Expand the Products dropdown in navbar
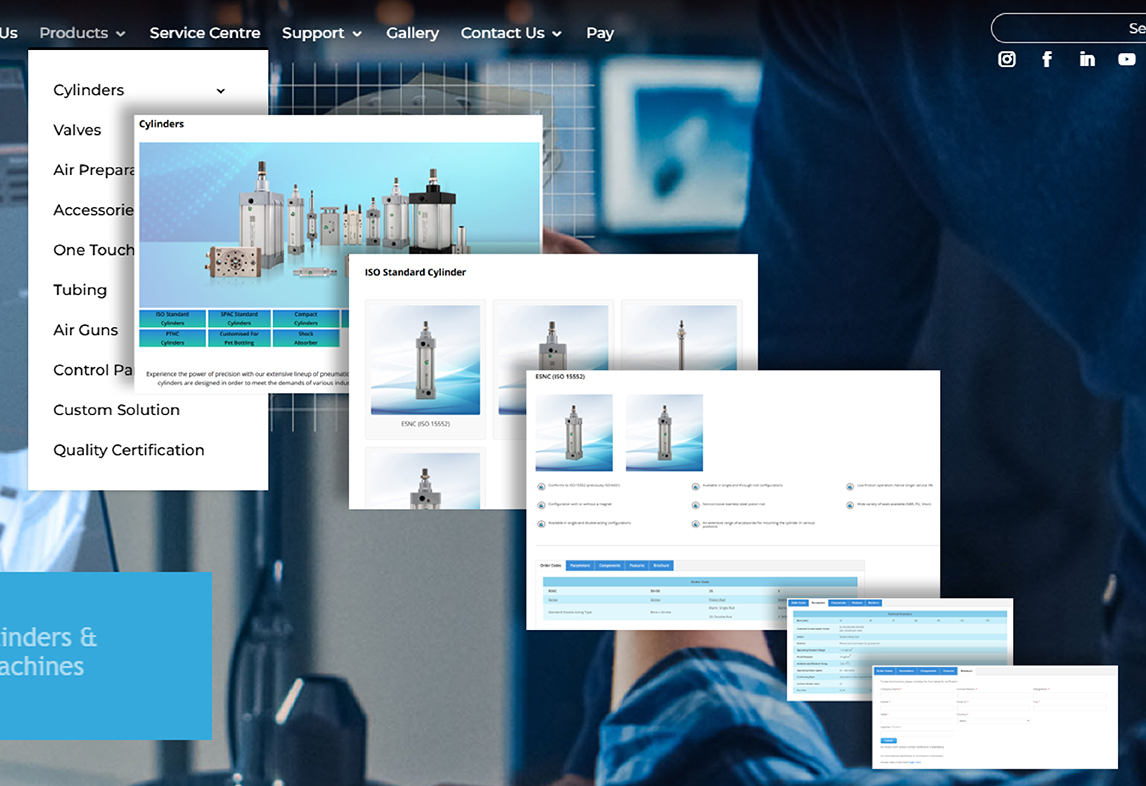Viewport: 1146px width, 786px height. [x=82, y=33]
